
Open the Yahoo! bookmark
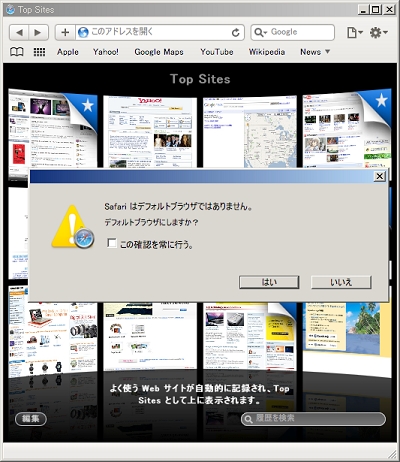coord(106,52)
